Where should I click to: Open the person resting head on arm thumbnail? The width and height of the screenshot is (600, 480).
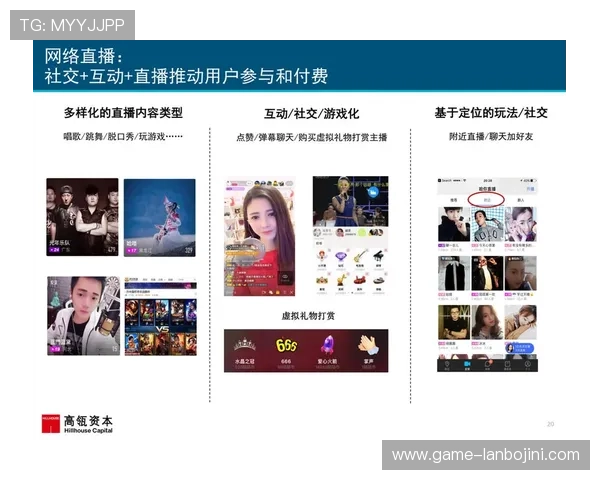520,322
